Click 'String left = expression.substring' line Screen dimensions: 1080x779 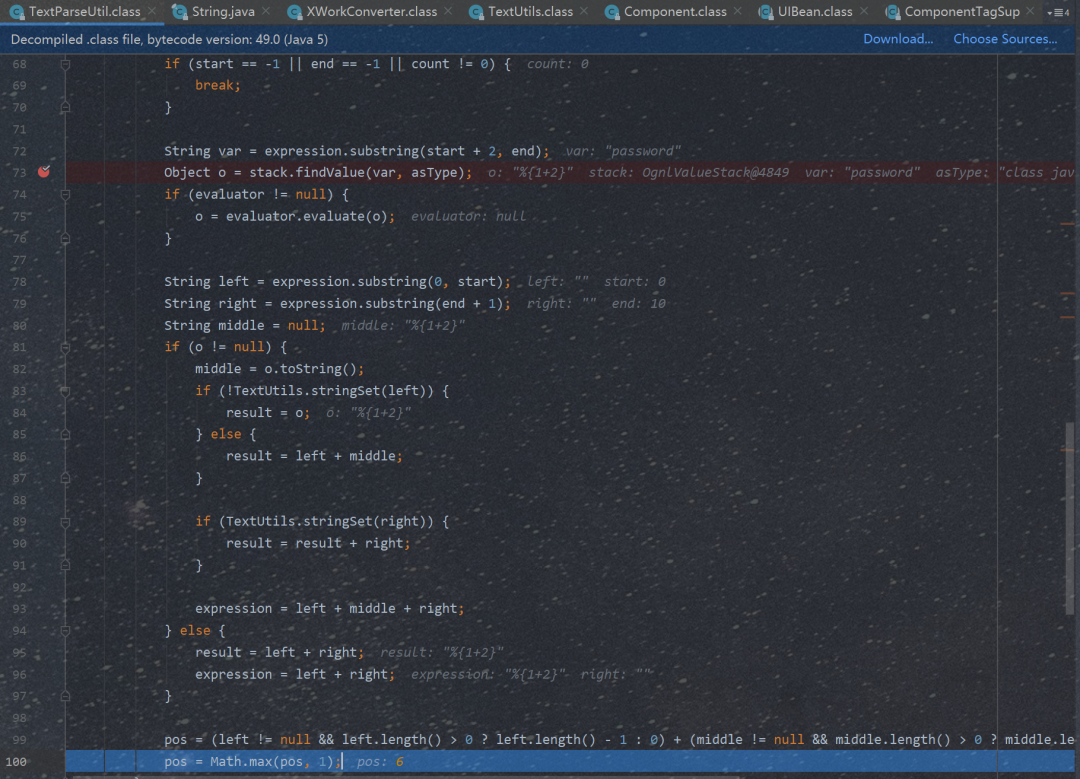[337, 281]
